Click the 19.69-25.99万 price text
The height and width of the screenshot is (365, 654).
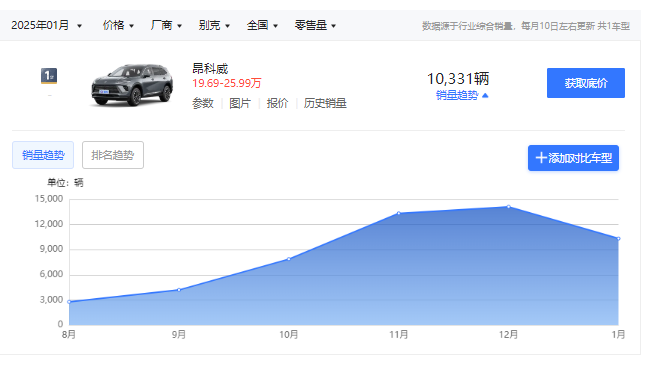[226, 83]
